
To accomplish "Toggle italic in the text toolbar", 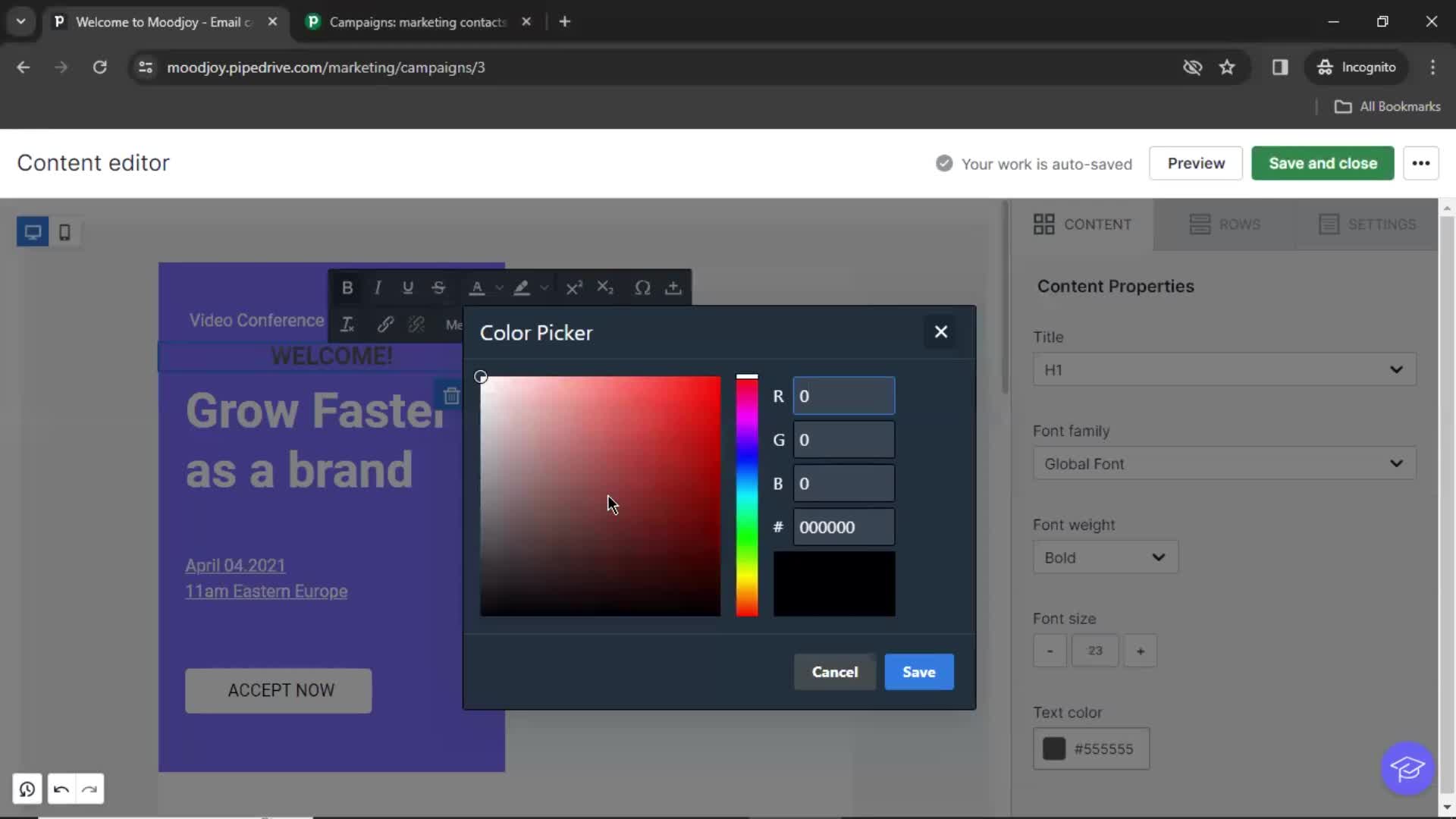I will click(378, 288).
